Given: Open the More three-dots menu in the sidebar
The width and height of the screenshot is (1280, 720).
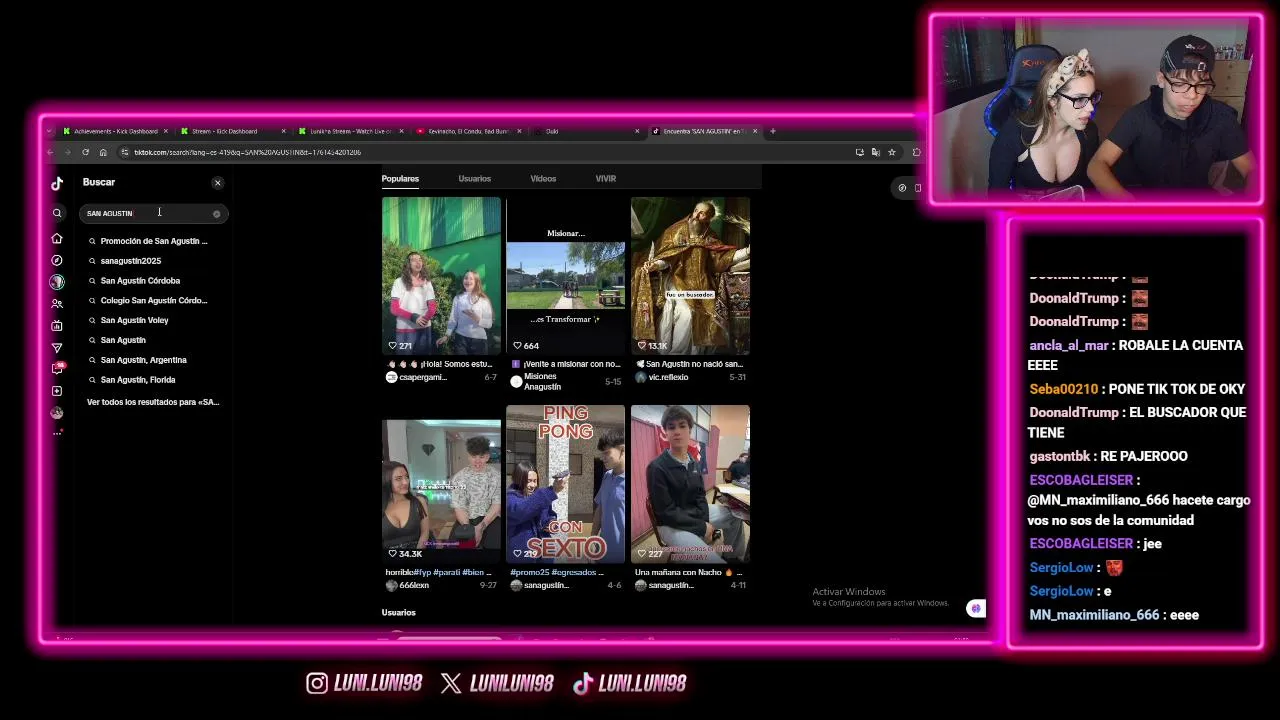Looking at the screenshot, I should click(57, 433).
